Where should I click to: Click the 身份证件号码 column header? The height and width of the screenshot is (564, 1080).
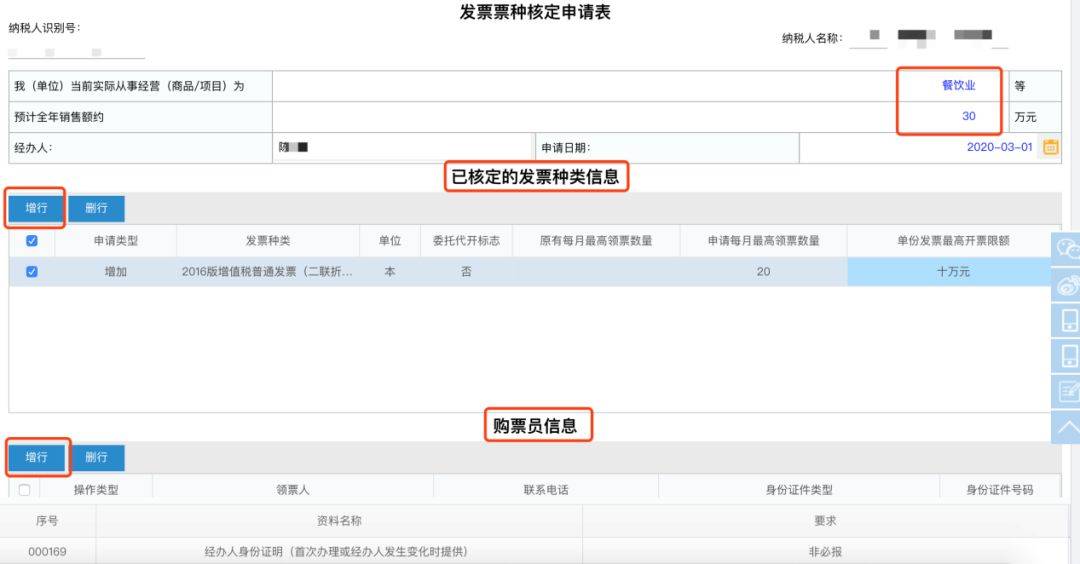pyautogui.click(x=999, y=490)
